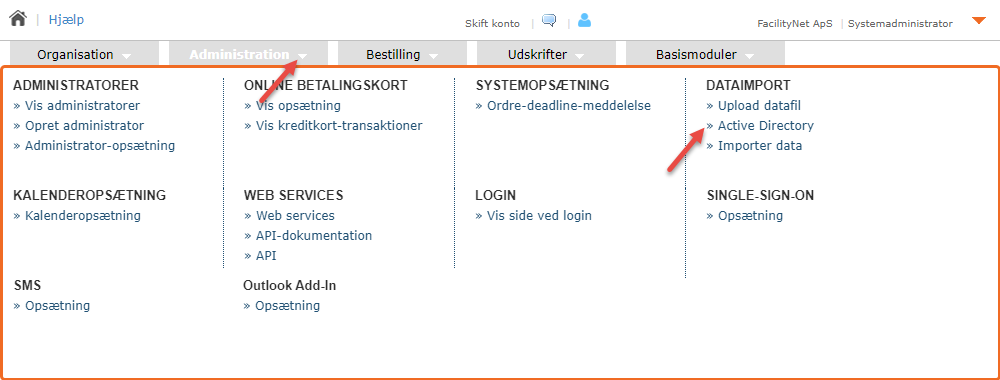1000x380 pixels.
Task: Expand the Bestilling dropdown arrow
Action: coord(434,56)
